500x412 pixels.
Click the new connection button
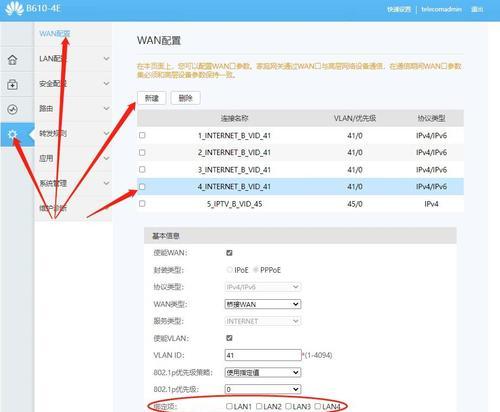tap(152, 98)
